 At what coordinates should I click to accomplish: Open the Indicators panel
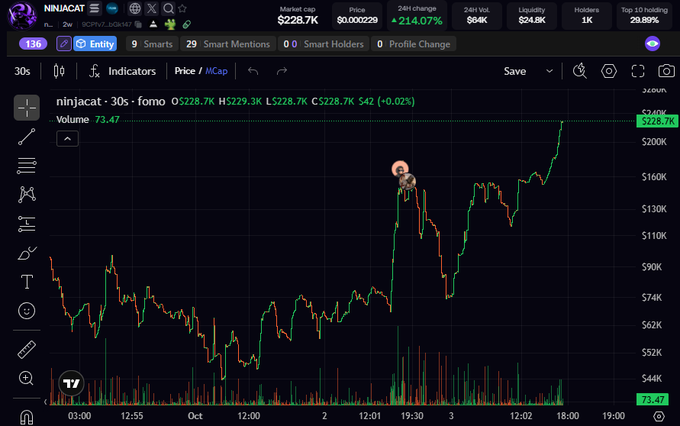point(122,71)
